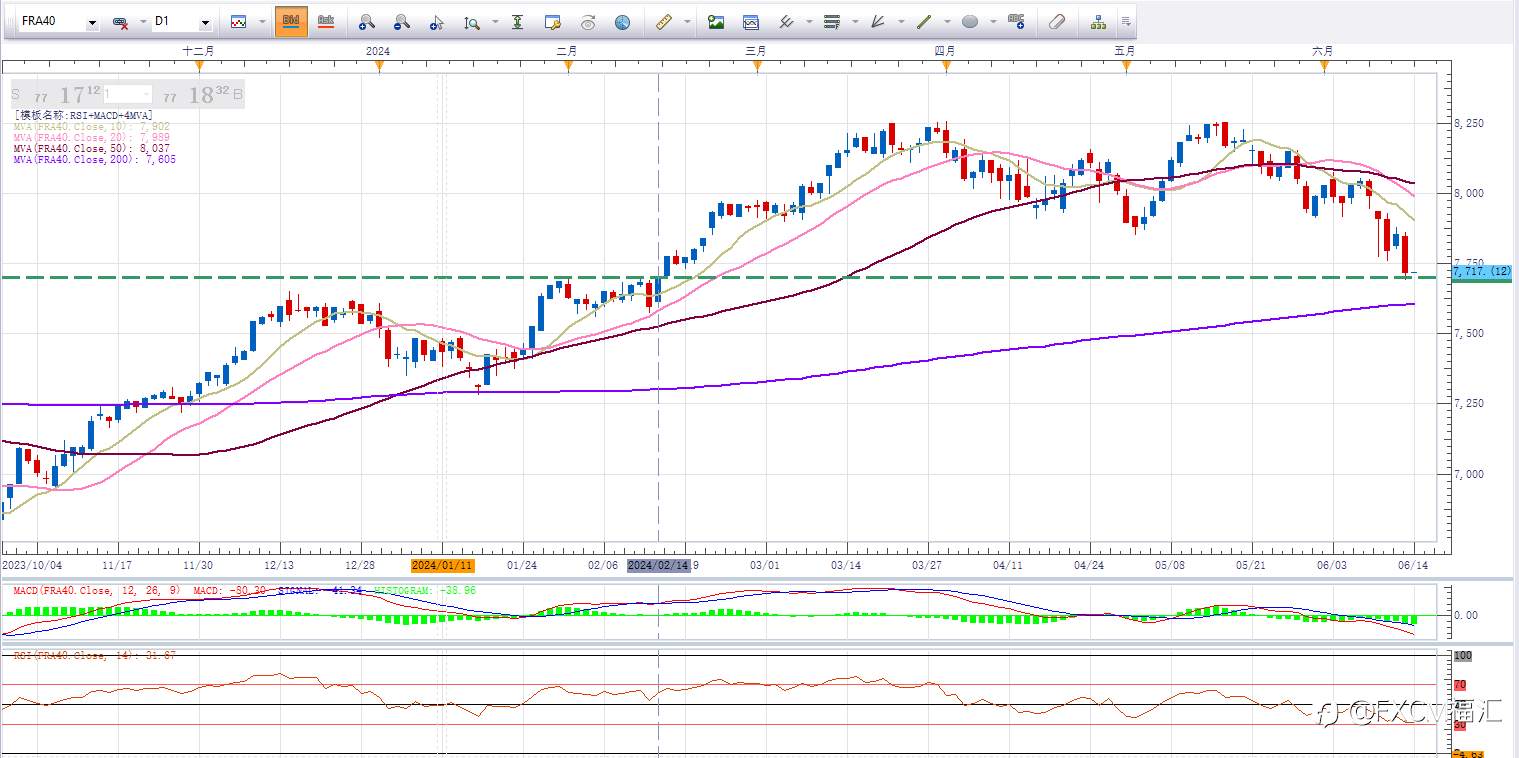
Task: Expand the ruler tool dropdown arrow
Action: (686, 22)
